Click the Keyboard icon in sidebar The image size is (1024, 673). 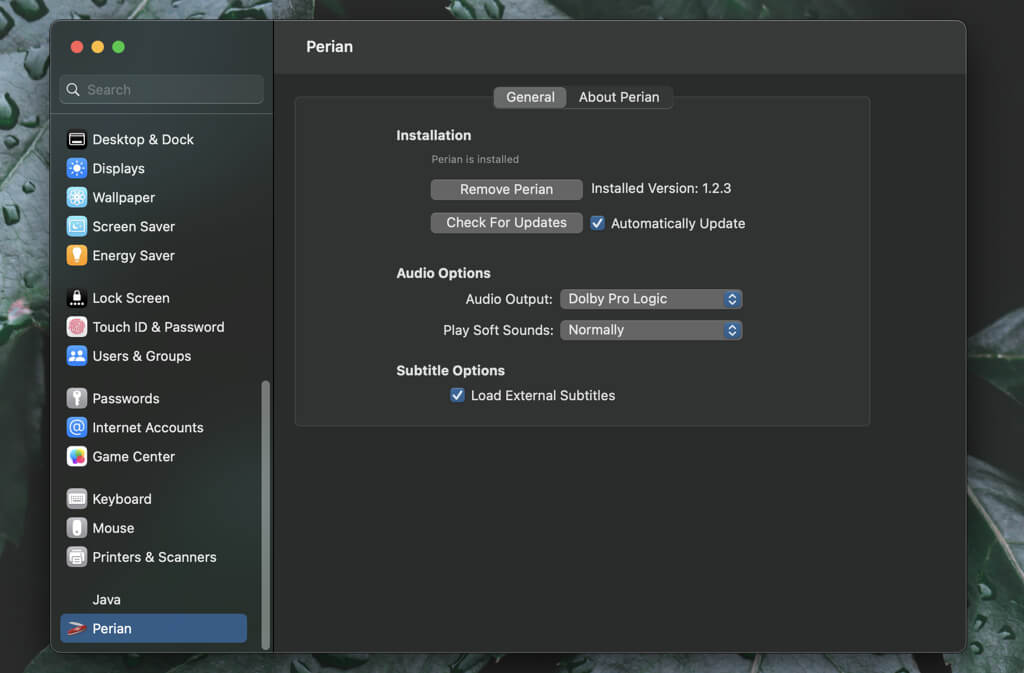point(76,499)
